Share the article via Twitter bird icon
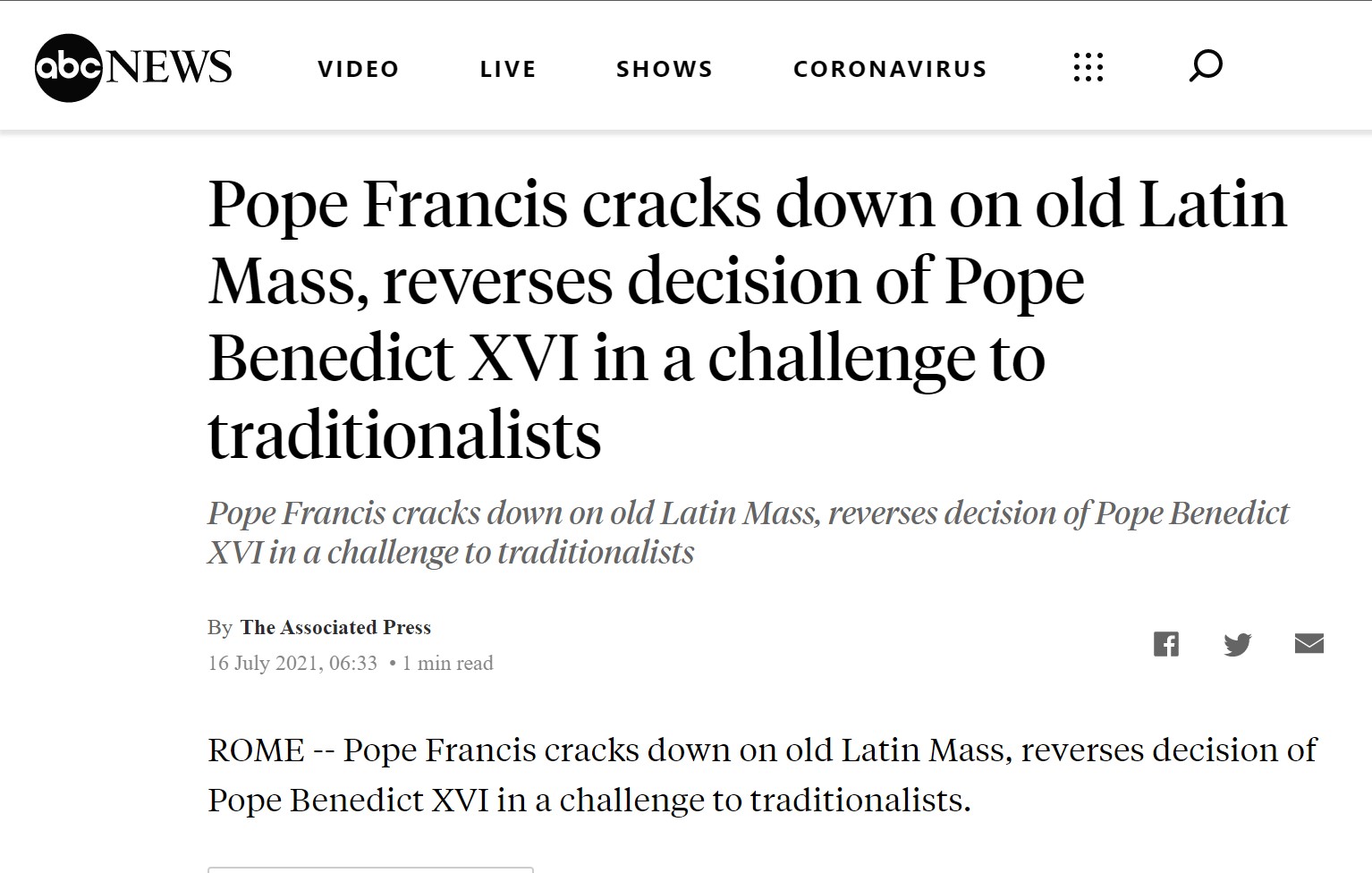 [1238, 644]
